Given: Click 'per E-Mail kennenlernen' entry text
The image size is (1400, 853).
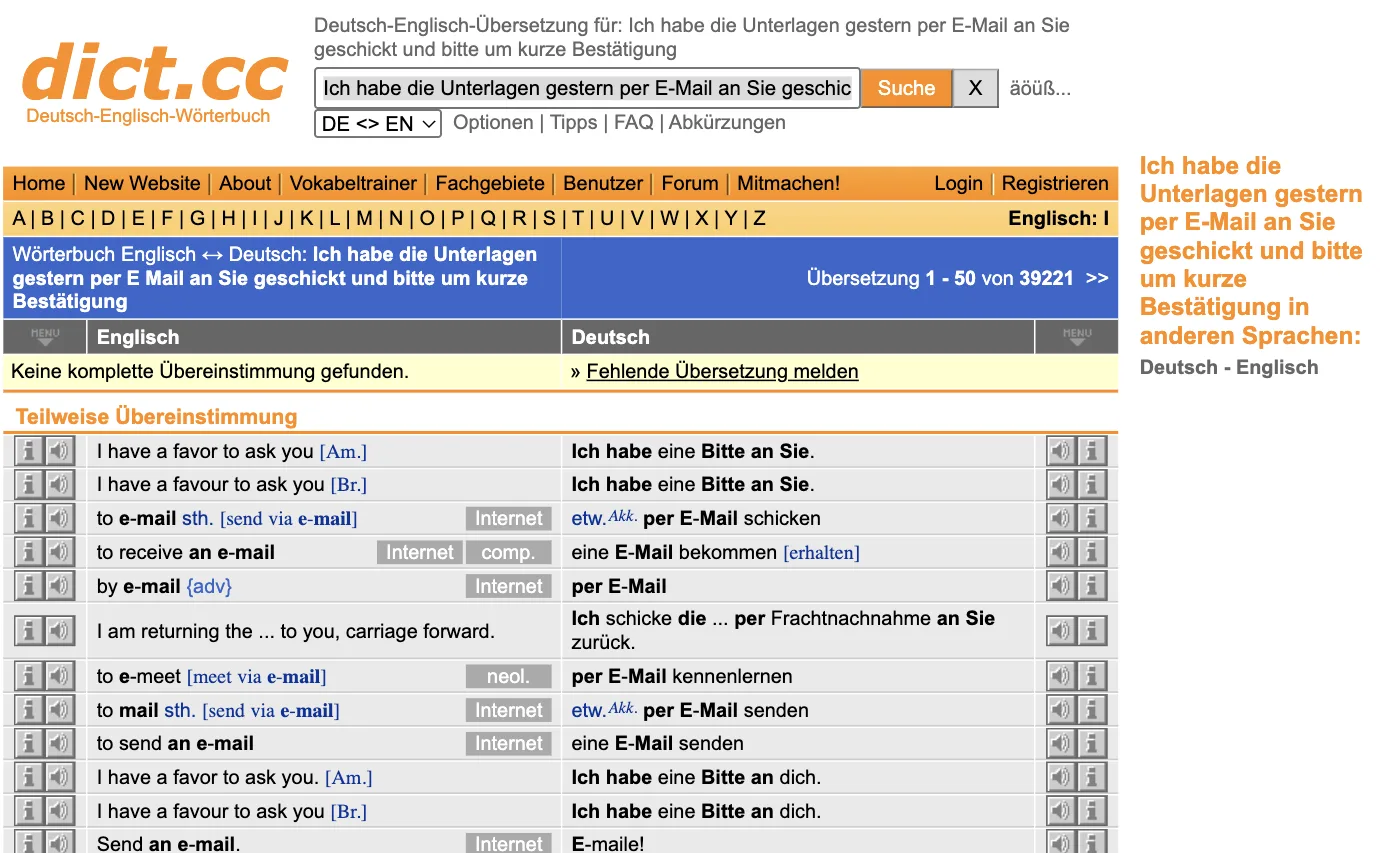Looking at the screenshot, I should 681,677.
